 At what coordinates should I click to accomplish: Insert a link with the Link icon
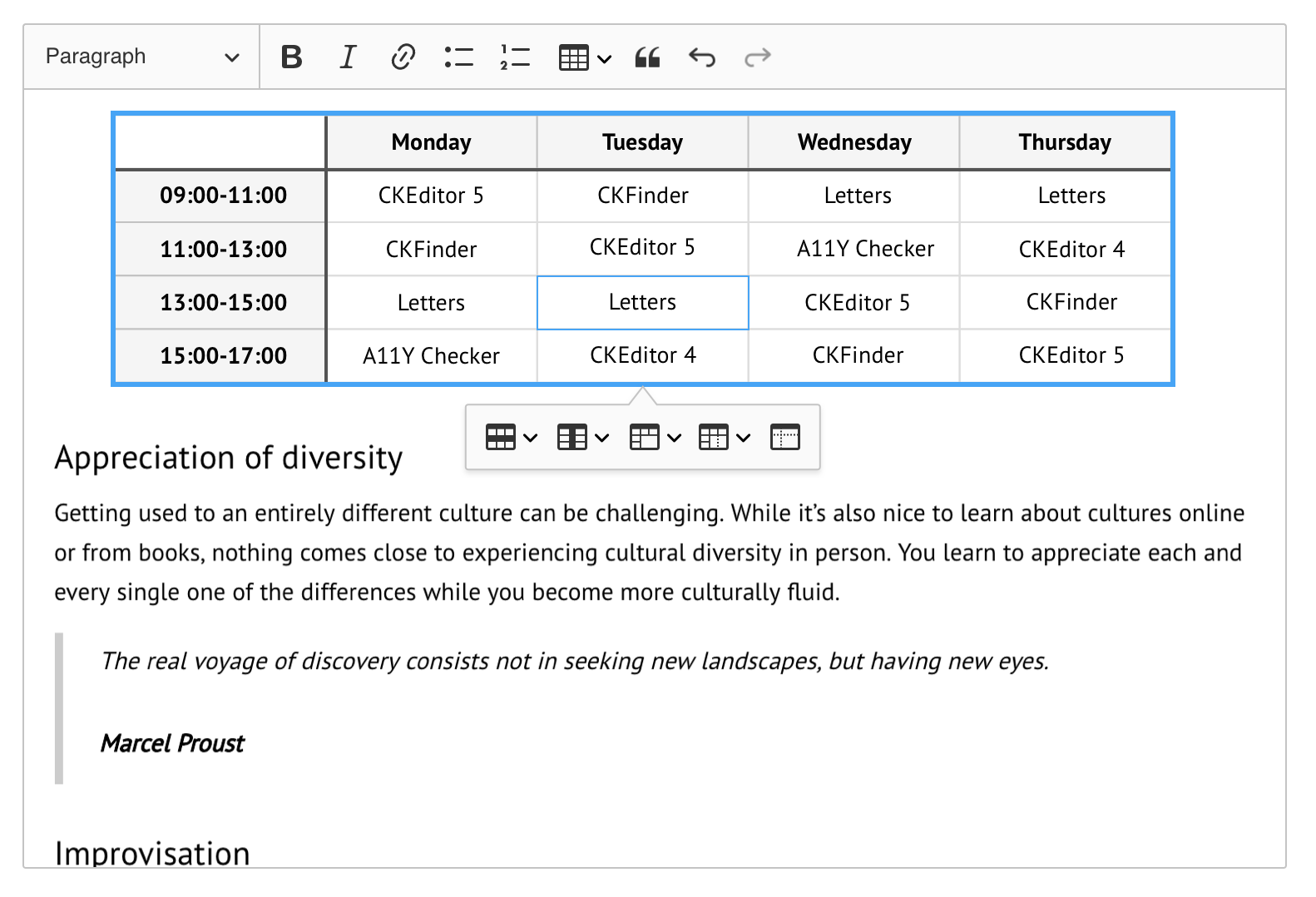point(403,57)
